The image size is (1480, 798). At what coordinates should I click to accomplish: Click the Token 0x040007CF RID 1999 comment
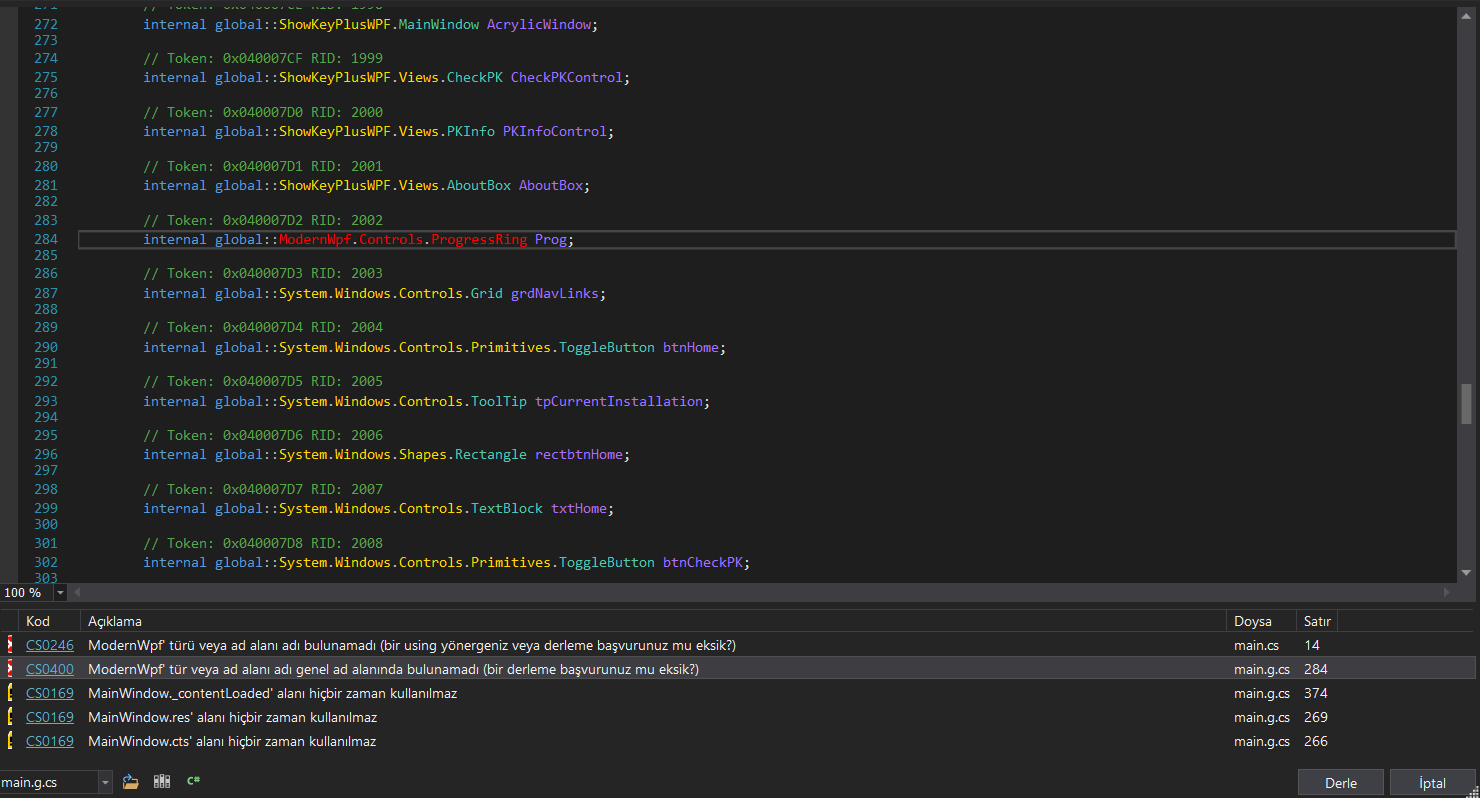click(x=263, y=58)
